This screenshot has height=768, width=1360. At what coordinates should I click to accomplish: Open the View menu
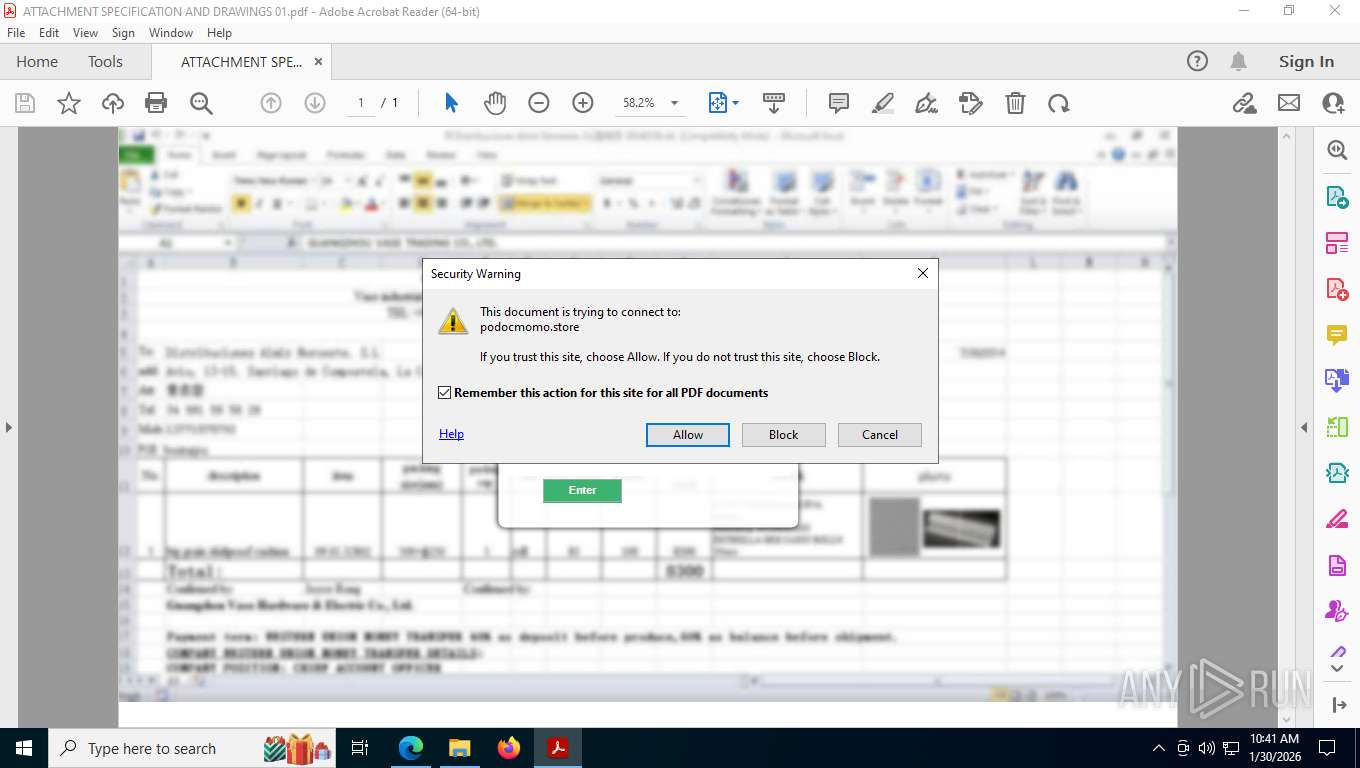(85, 33)
